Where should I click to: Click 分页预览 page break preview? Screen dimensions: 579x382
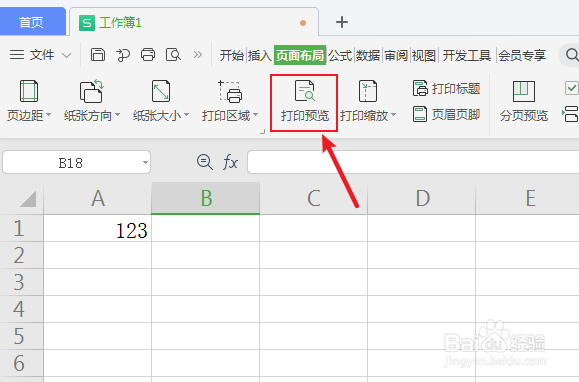click(524, 101)
